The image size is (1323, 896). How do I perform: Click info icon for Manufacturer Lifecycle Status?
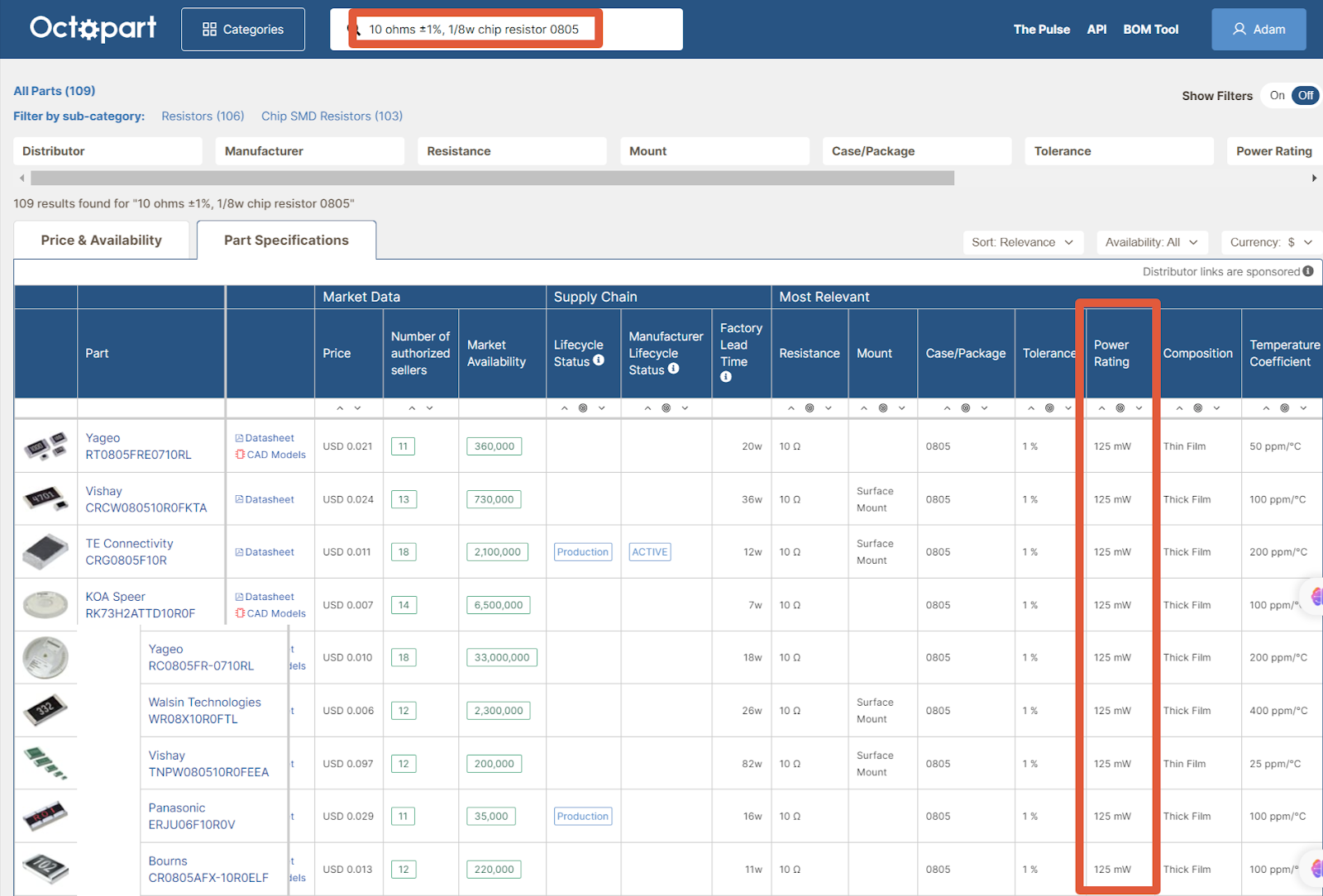(673, 369)
